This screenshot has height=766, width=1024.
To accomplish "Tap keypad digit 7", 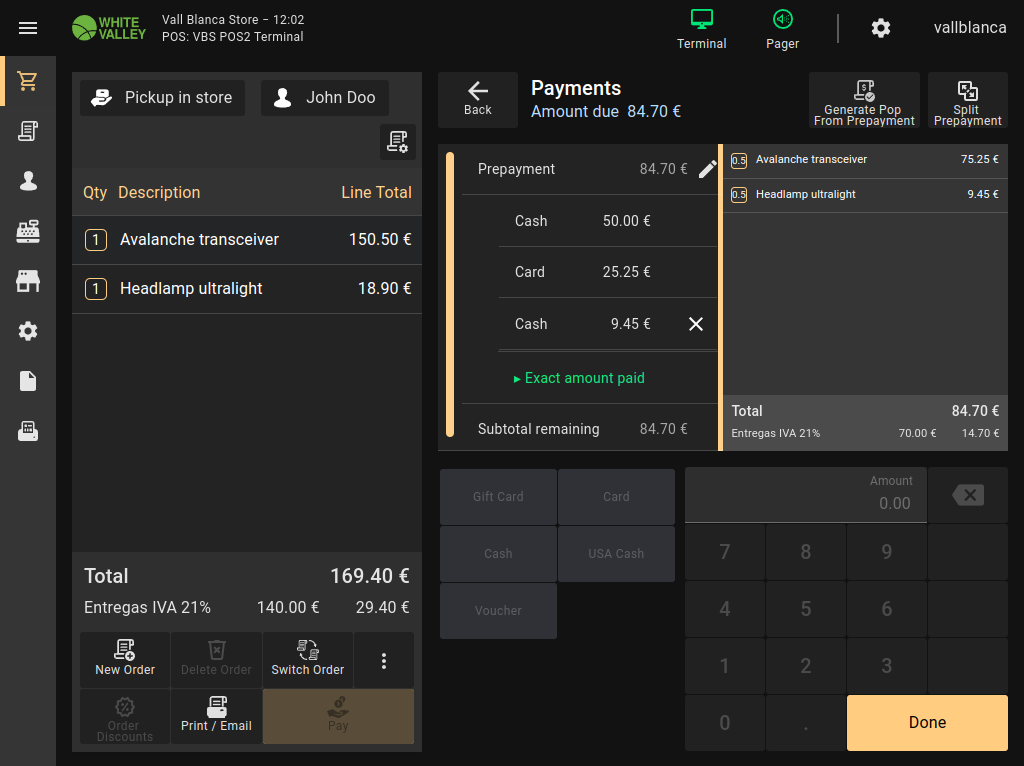I will (x=725, y=552).
